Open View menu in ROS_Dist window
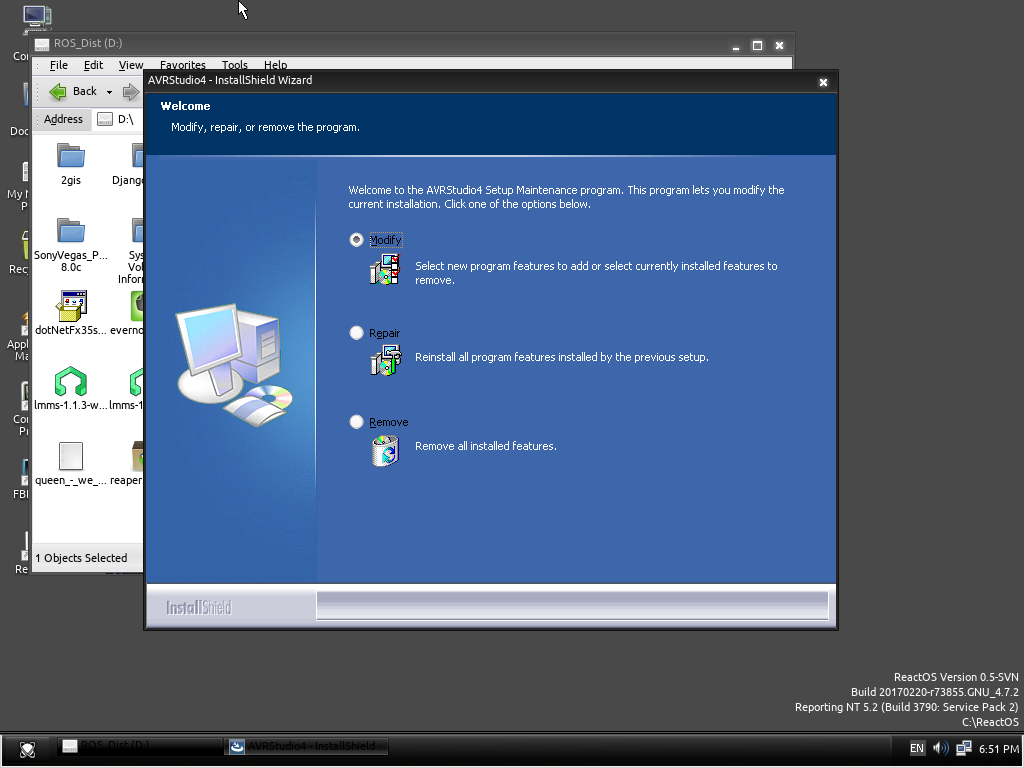 coord(131,65)
